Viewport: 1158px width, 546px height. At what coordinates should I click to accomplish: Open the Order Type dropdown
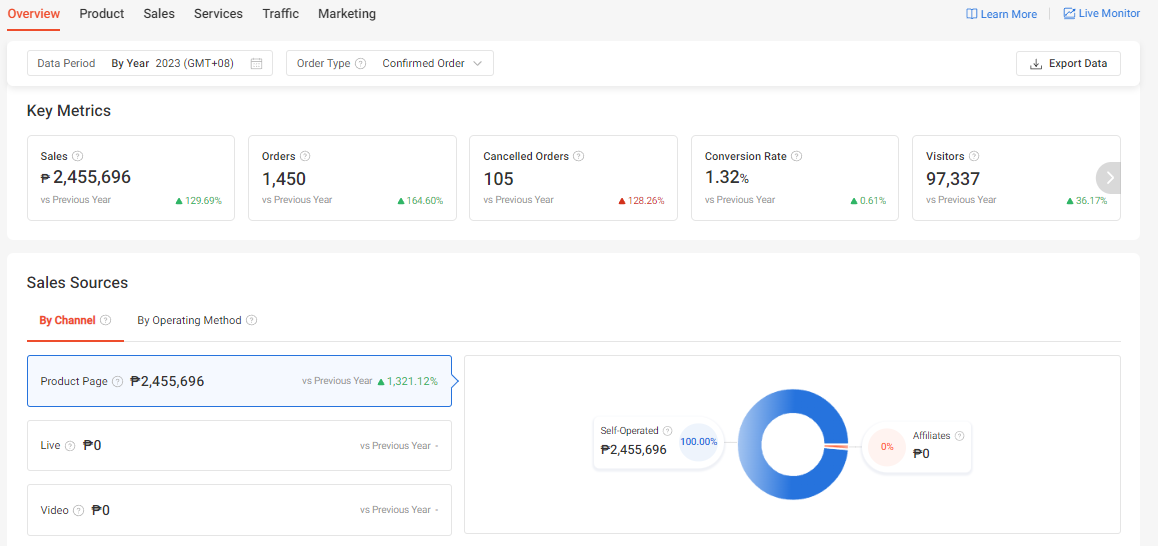[432, 64]
